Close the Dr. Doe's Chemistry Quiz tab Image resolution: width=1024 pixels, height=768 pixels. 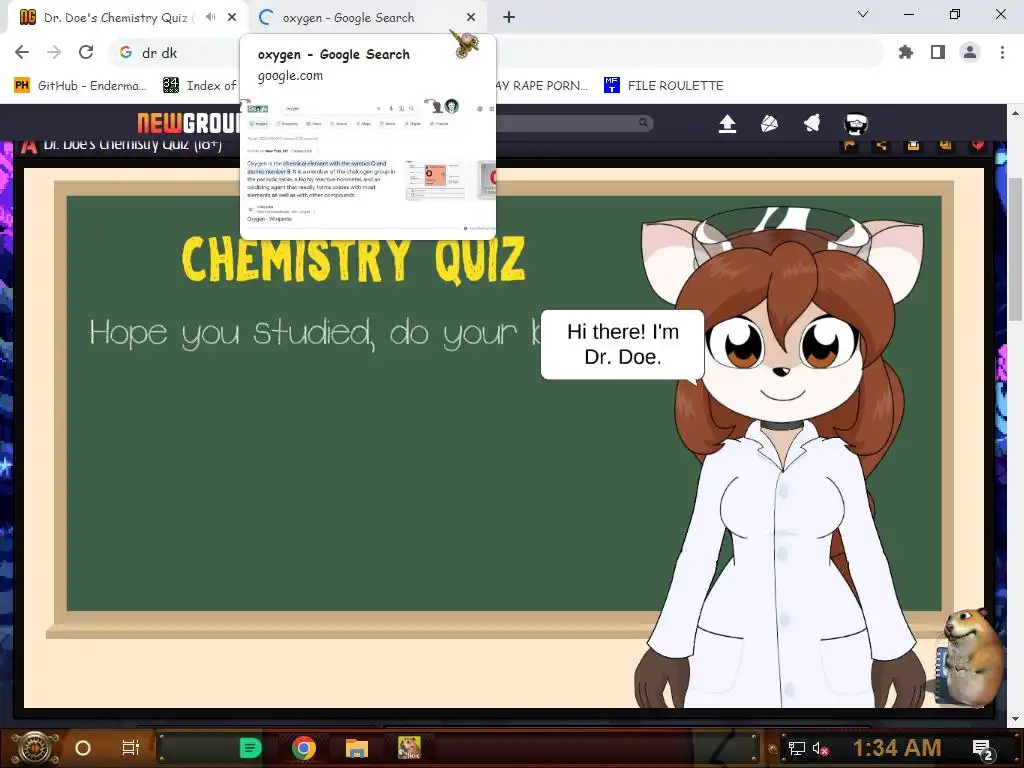[x=232, y=18]
